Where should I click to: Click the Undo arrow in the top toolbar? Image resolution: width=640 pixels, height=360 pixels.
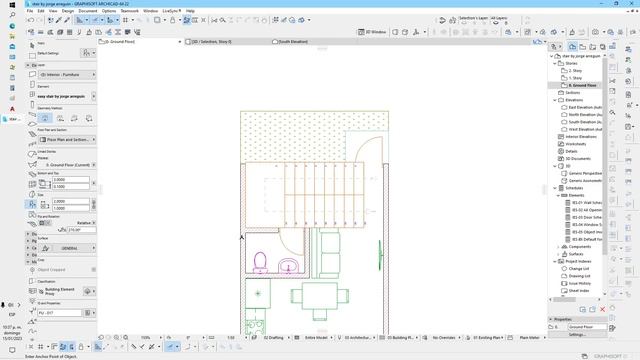pos(31,20)
